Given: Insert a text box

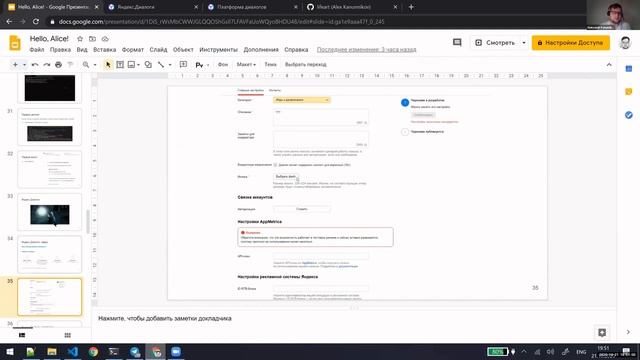Looking at the screenshot, I should (120, 64).
